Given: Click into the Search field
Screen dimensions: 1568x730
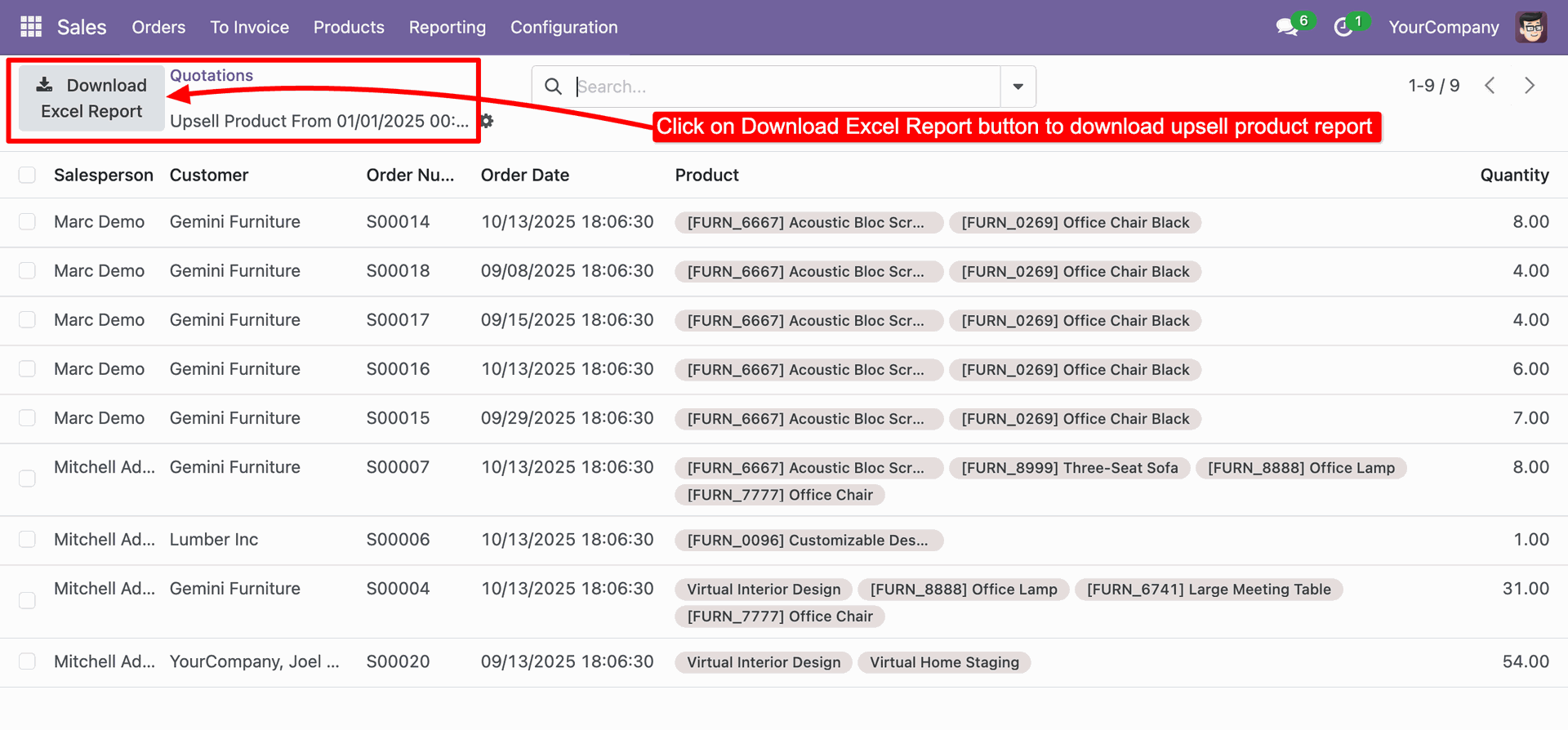Looking at the screenshot, I should (784, 87).
